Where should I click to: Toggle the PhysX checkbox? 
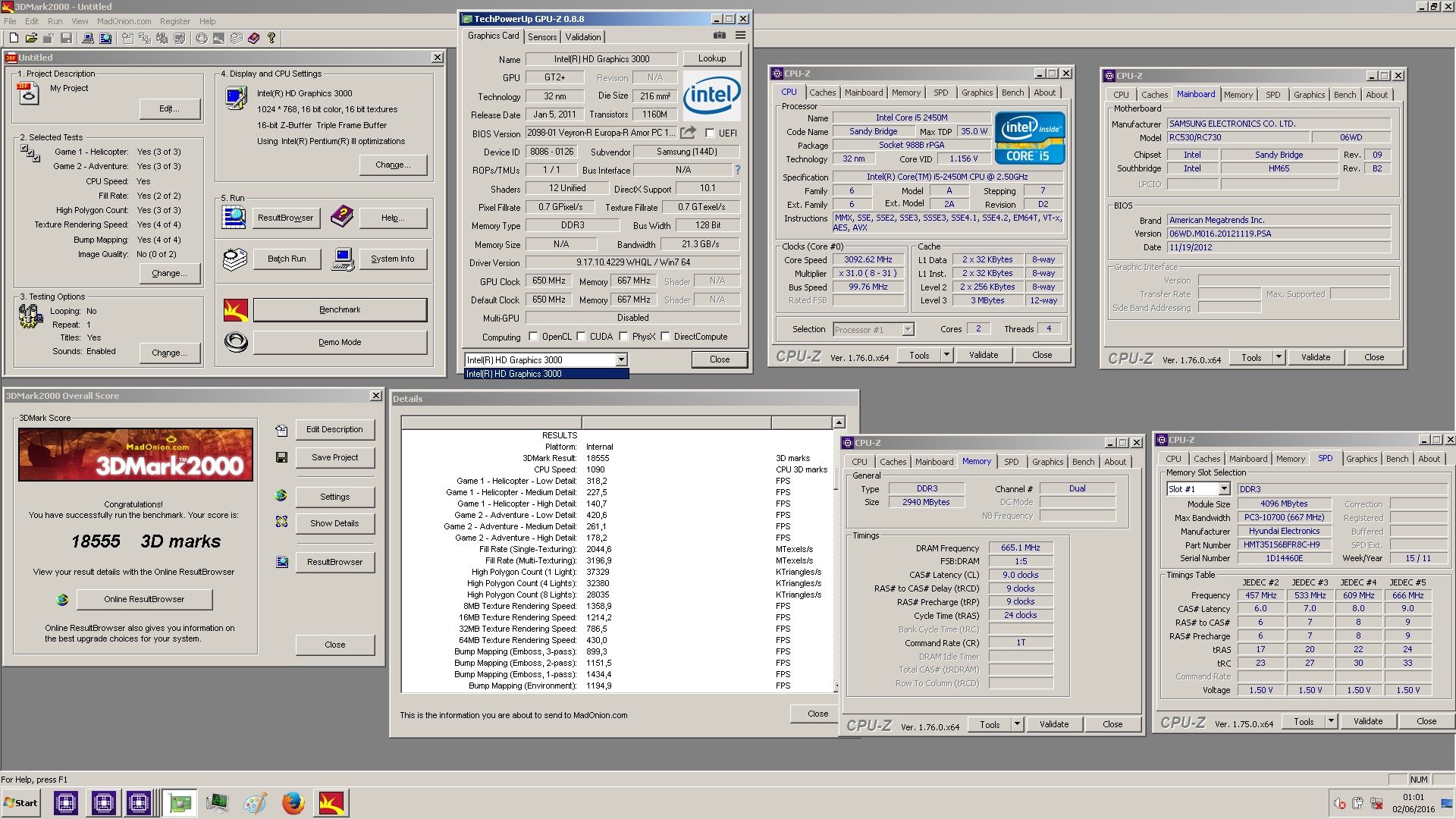point(623,337)
